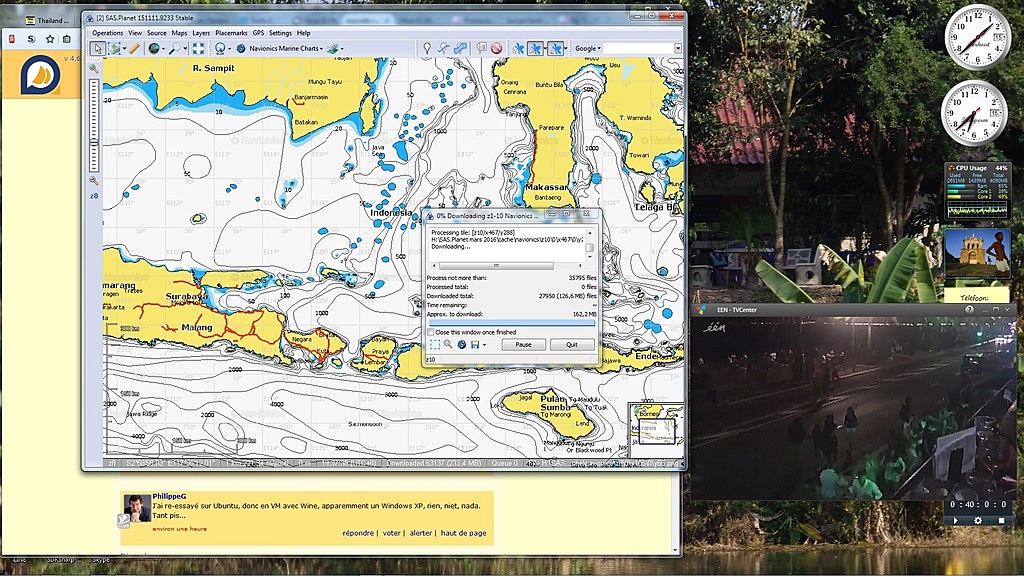Click the add path placemark icon
This screenshot has width=1024, height=576.
click(444, 48)
